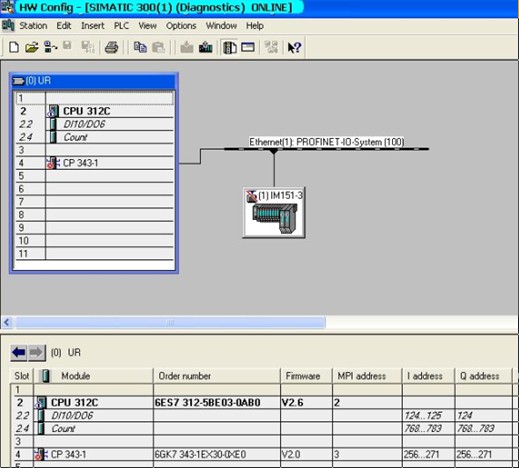
Task: Click the horizontal scrollbar thumb
Action: (170, 322)
